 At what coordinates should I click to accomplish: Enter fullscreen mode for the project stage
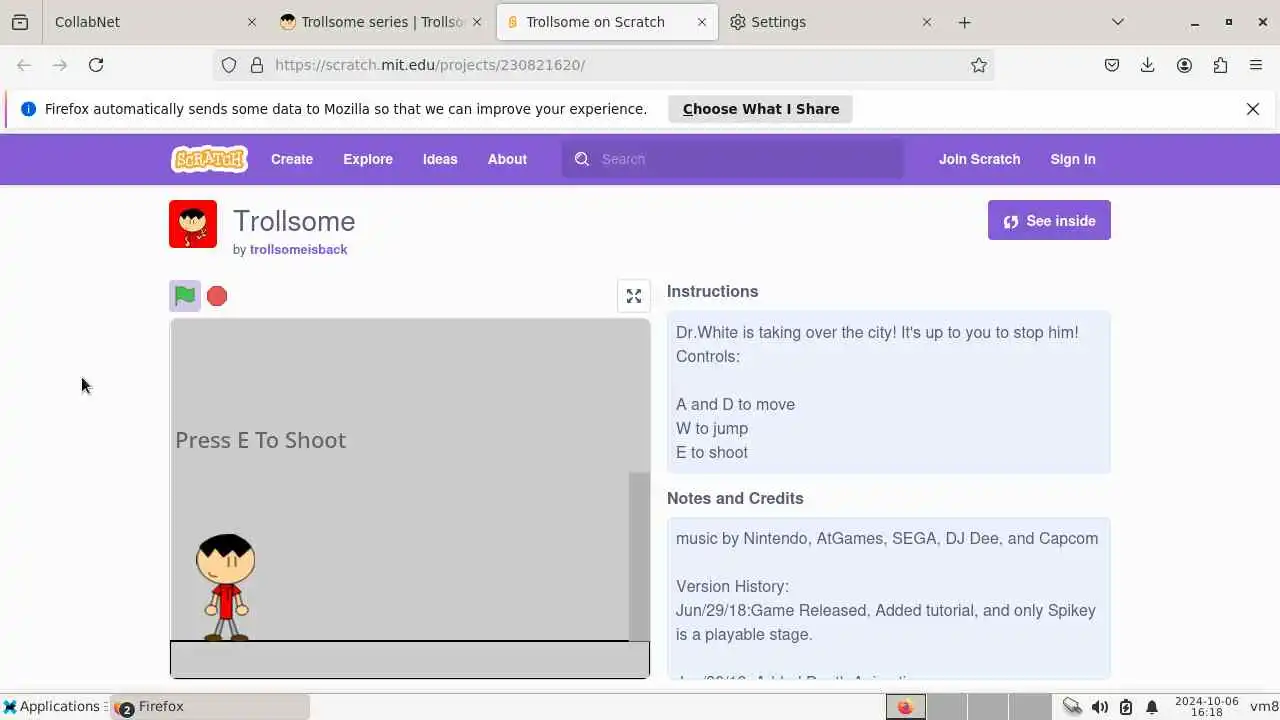(x=634, y=296)
